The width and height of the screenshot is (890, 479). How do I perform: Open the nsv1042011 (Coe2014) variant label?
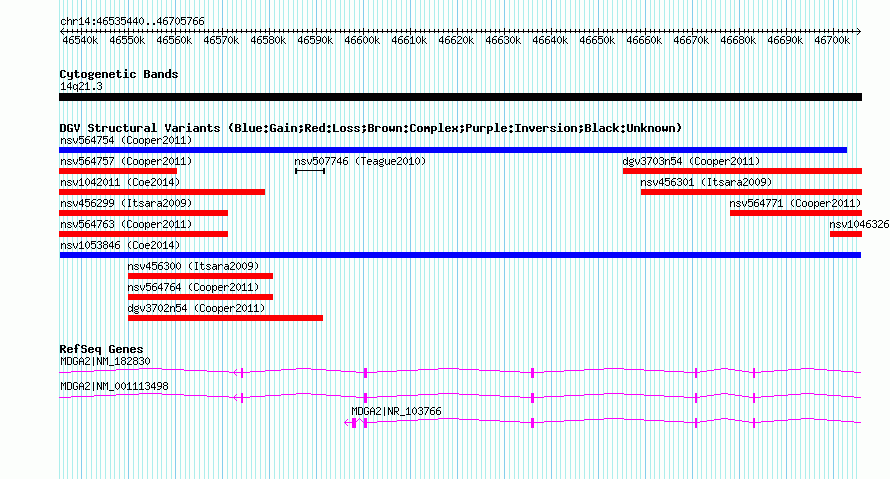[x=120, y=182]
